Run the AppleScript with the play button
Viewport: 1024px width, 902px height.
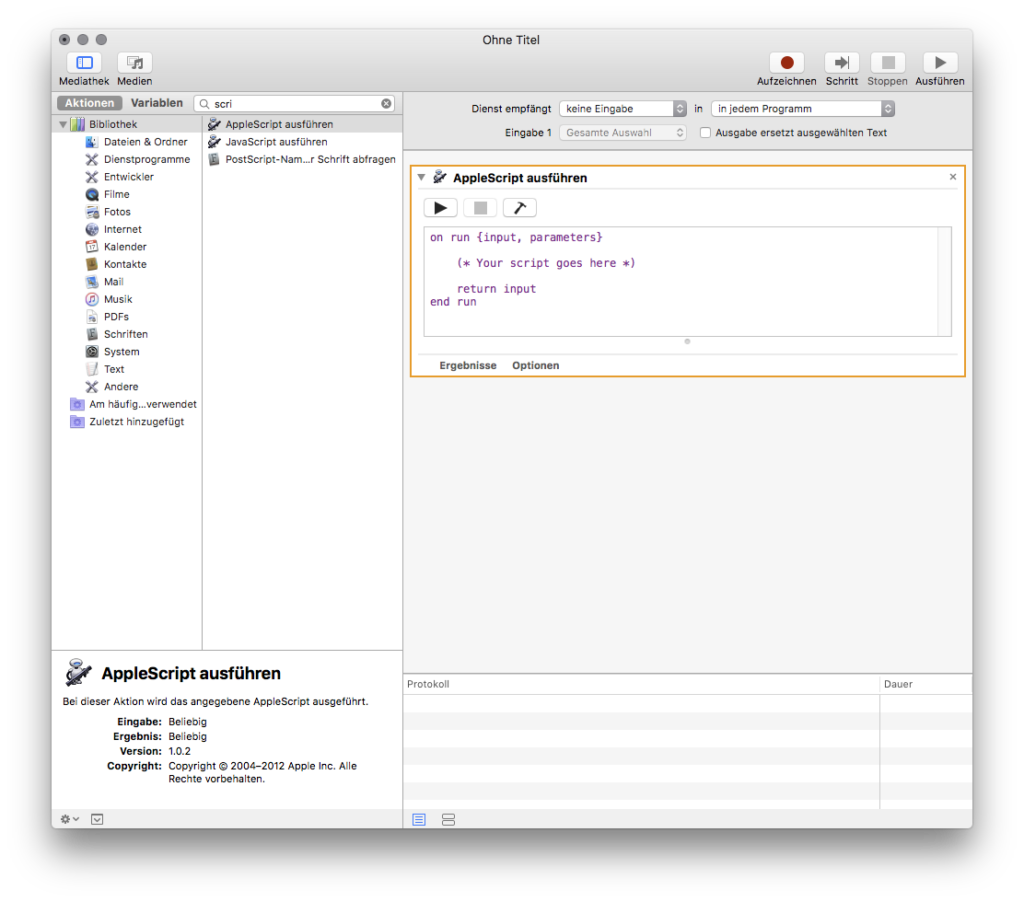click(x=441, y=208)
